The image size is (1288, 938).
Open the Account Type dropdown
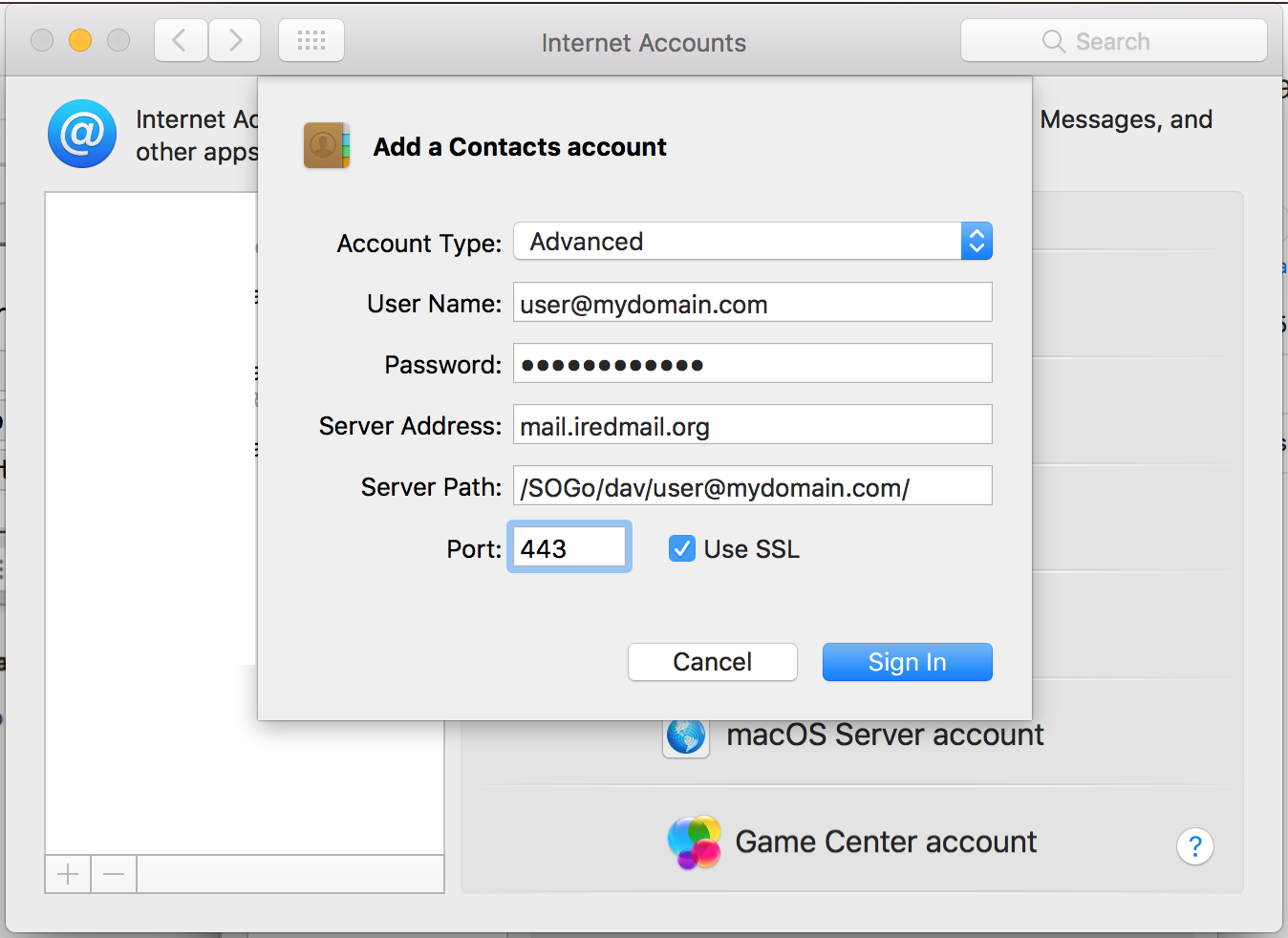coord(753,241)
